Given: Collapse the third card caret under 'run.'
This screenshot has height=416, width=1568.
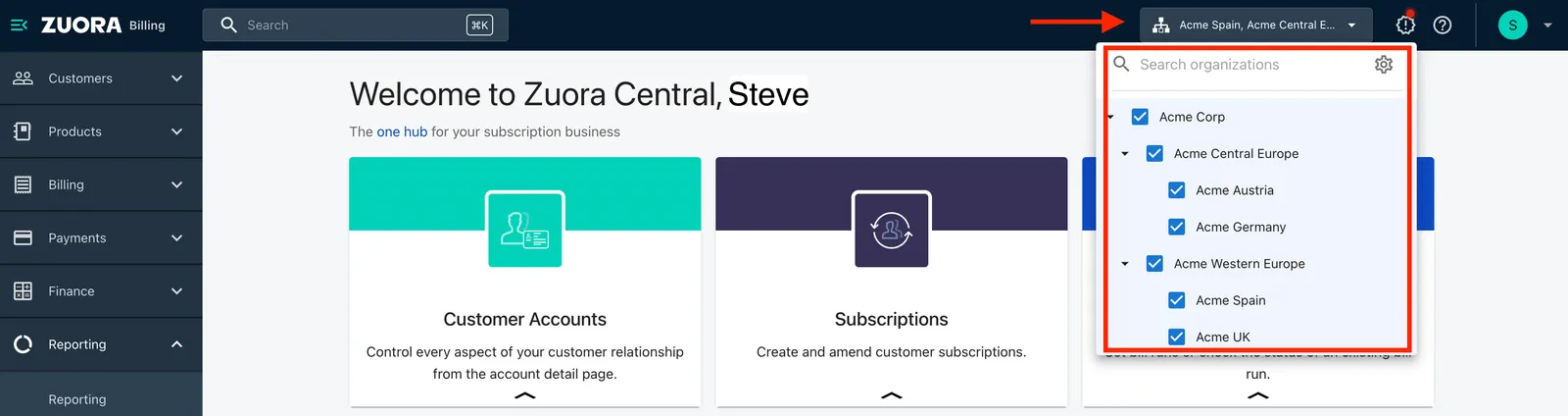Looking at the screenshot, I should point(1257,395).
